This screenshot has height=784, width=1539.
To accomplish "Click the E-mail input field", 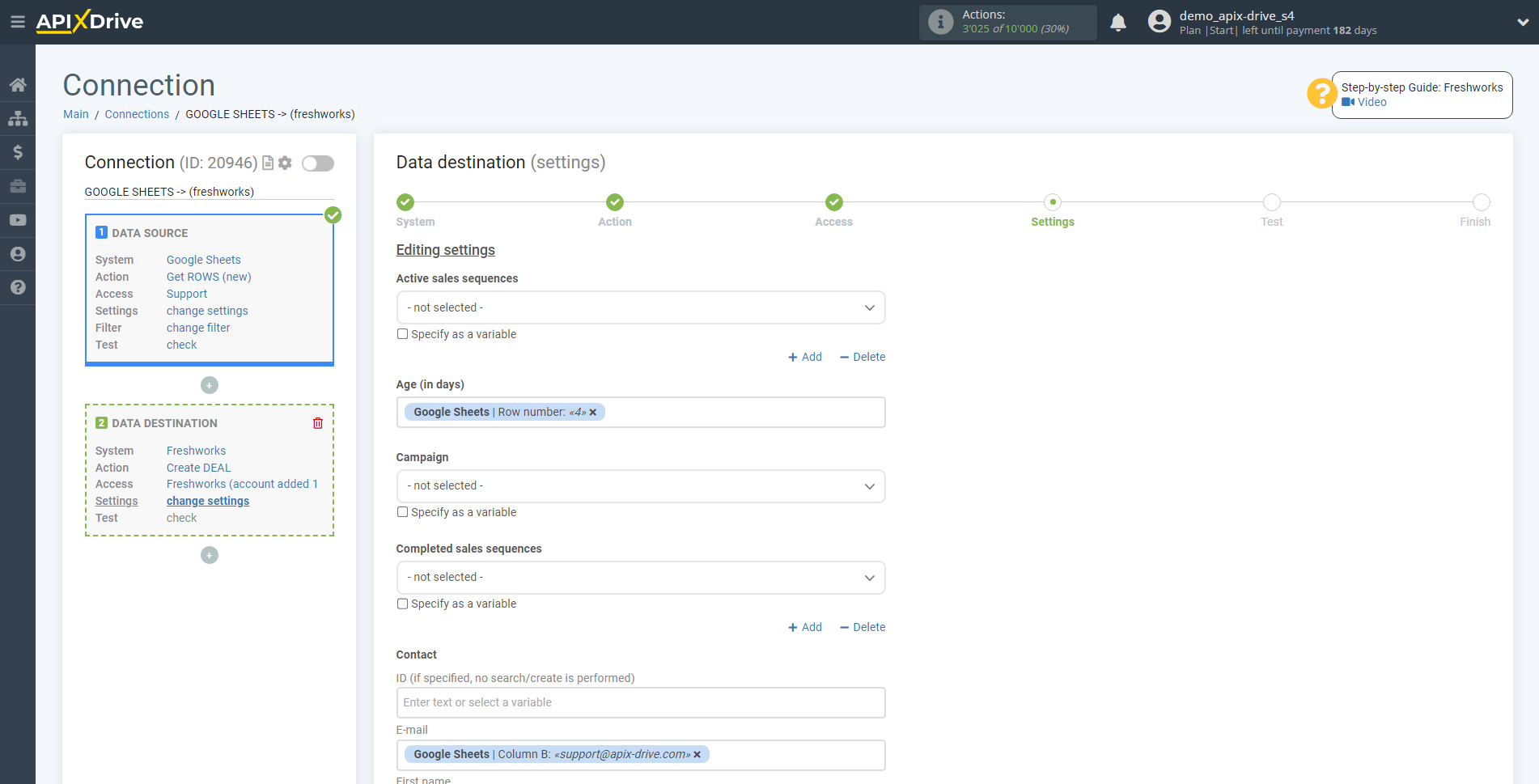I will [641, 755].
